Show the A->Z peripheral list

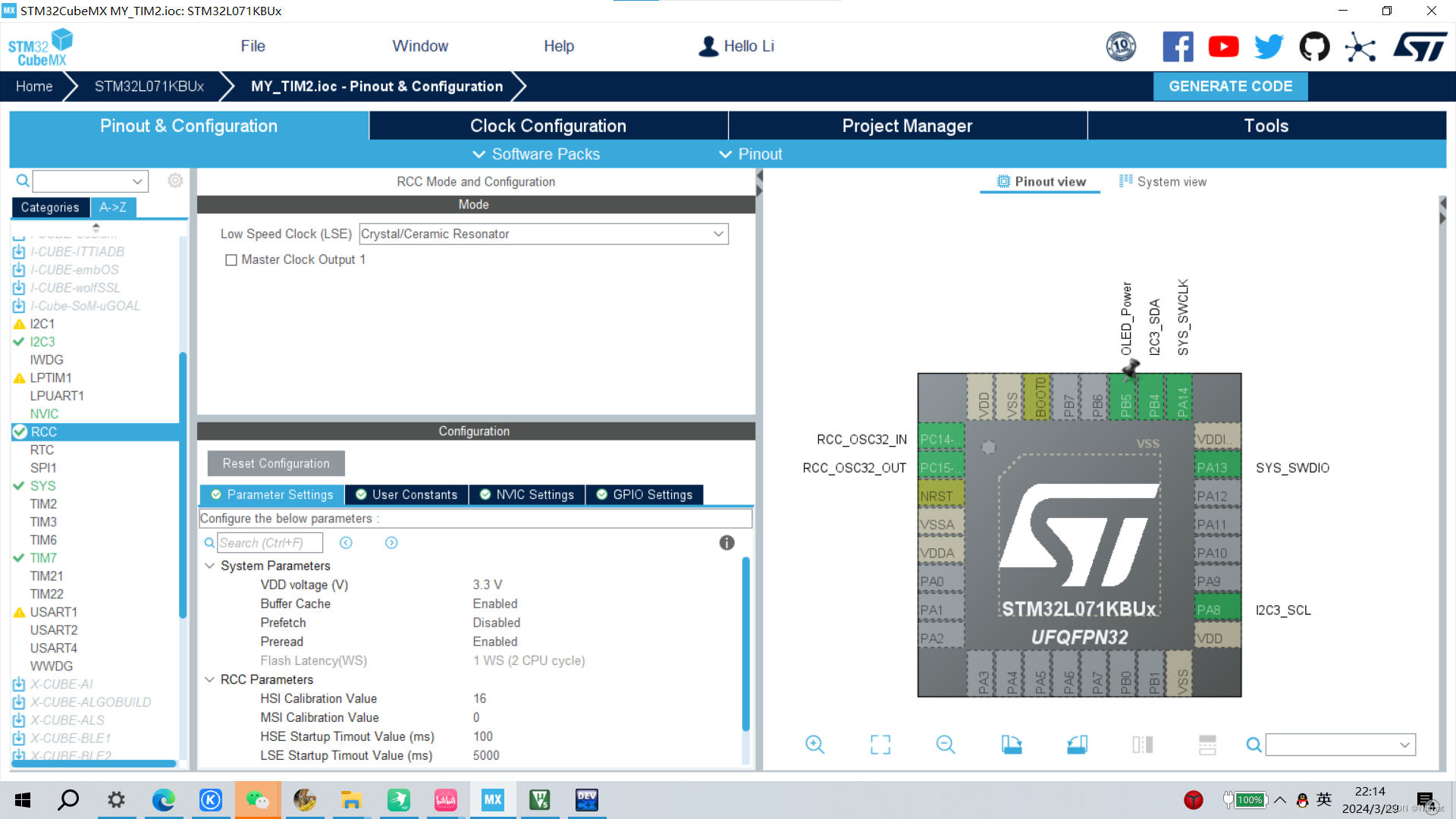click(113, 207)
